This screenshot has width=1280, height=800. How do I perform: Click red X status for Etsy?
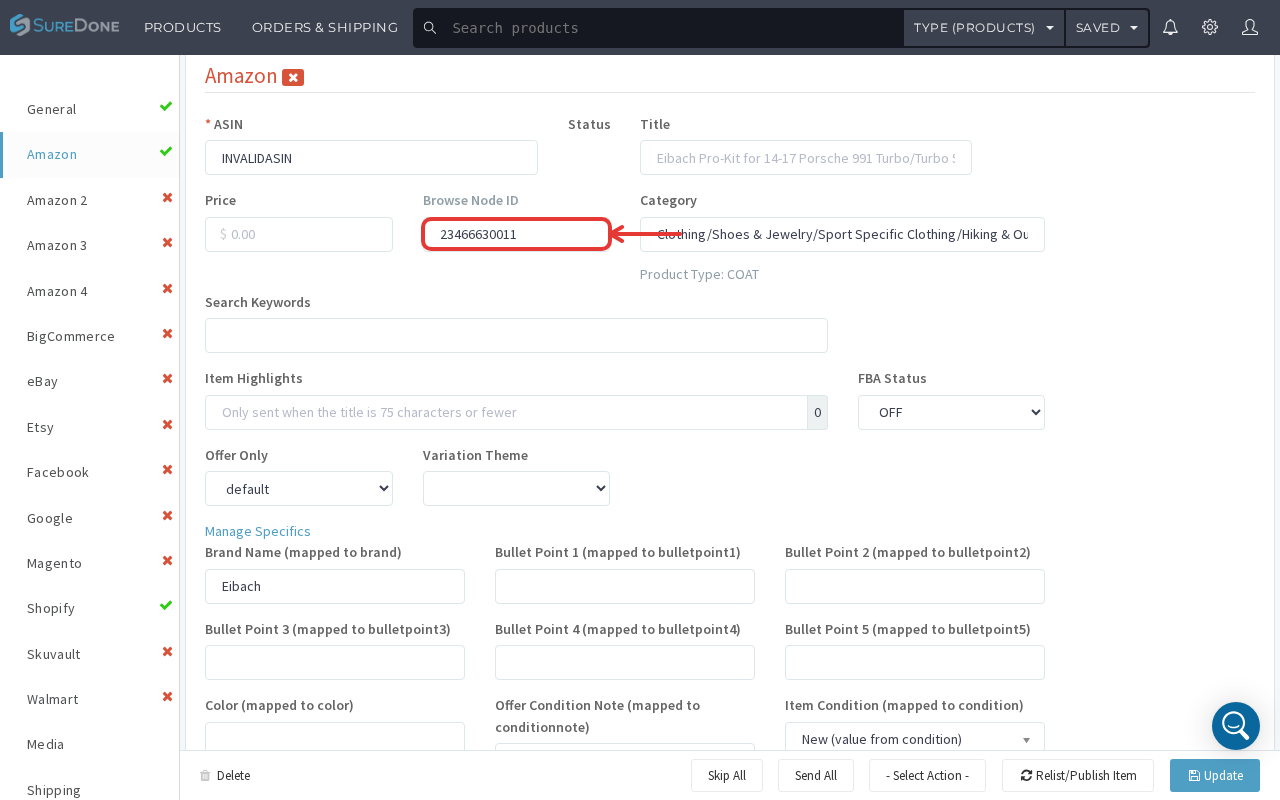coord(167,425)
